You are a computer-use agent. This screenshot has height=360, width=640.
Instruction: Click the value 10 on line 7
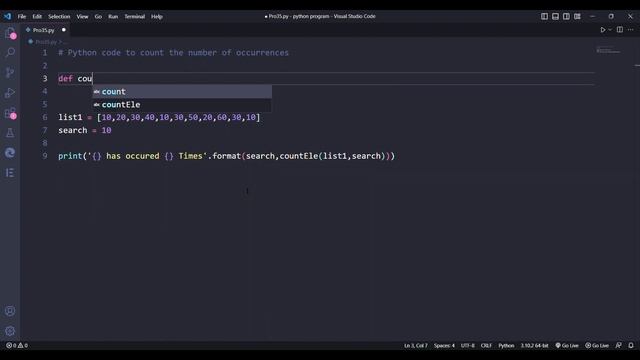pyautogui.click(x=107, y=130)
